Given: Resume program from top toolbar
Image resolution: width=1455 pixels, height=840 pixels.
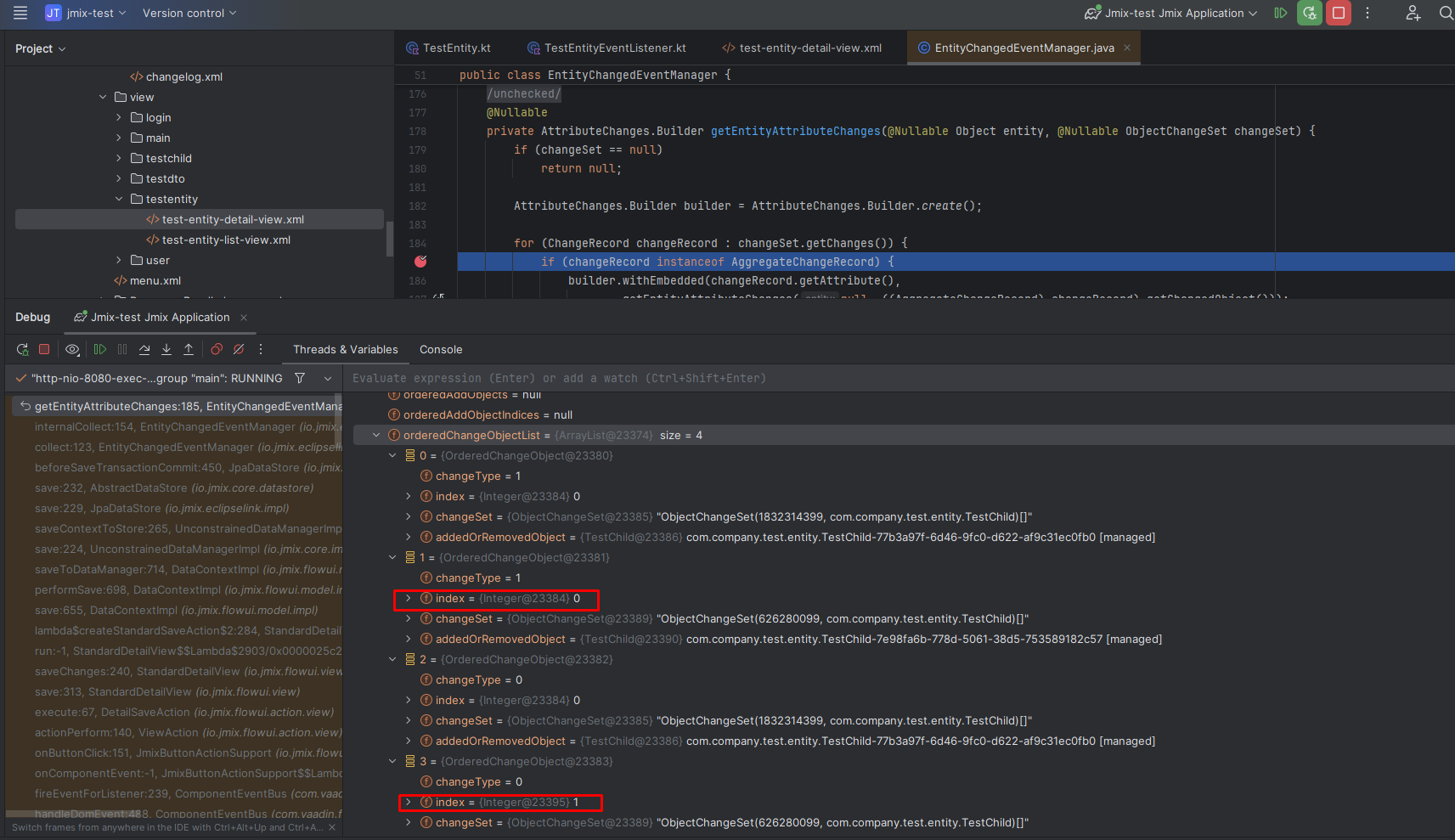Looking at the screenshot, I should (x=1281, y=13).
